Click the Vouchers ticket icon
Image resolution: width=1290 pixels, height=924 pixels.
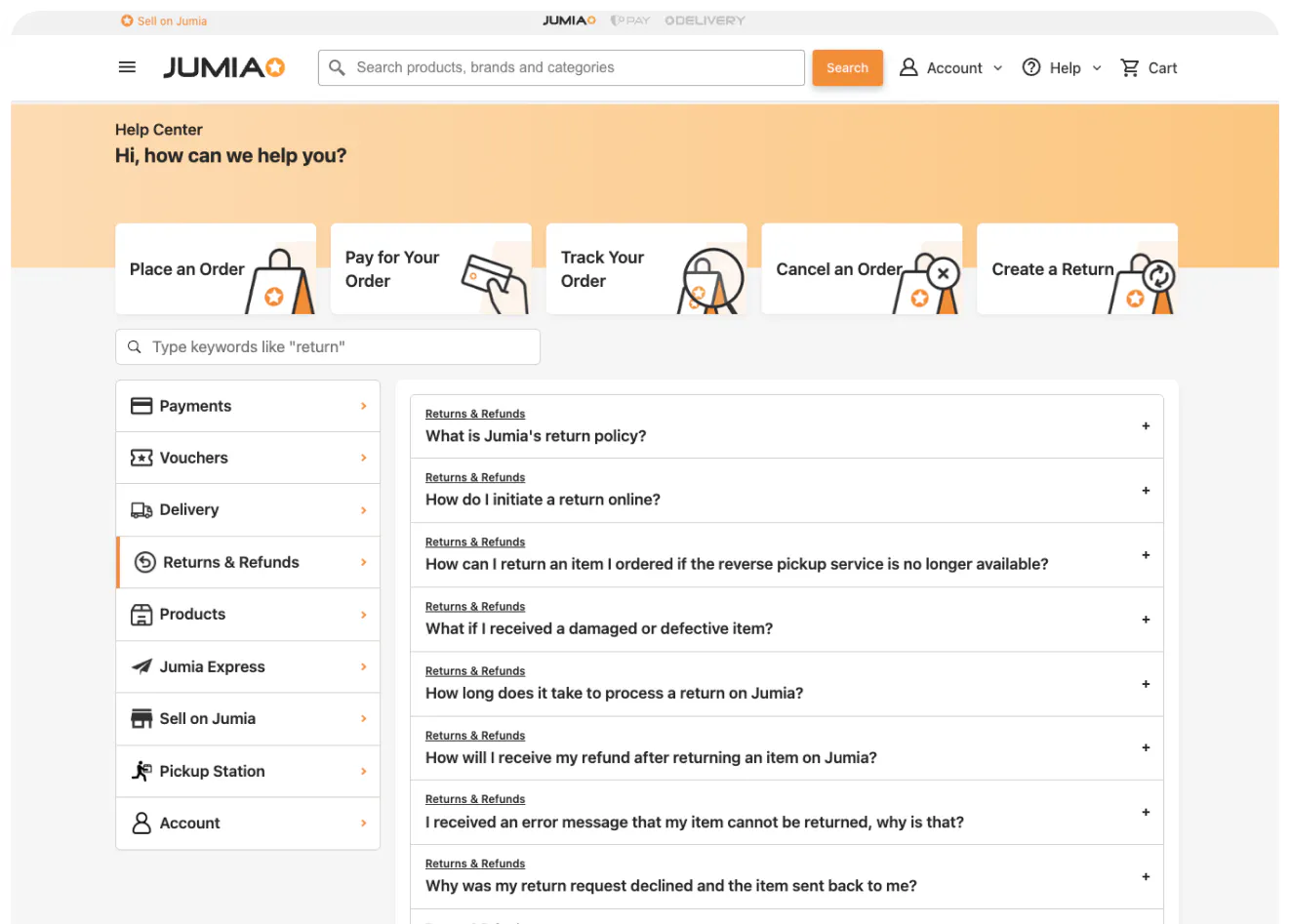(141, 458)
